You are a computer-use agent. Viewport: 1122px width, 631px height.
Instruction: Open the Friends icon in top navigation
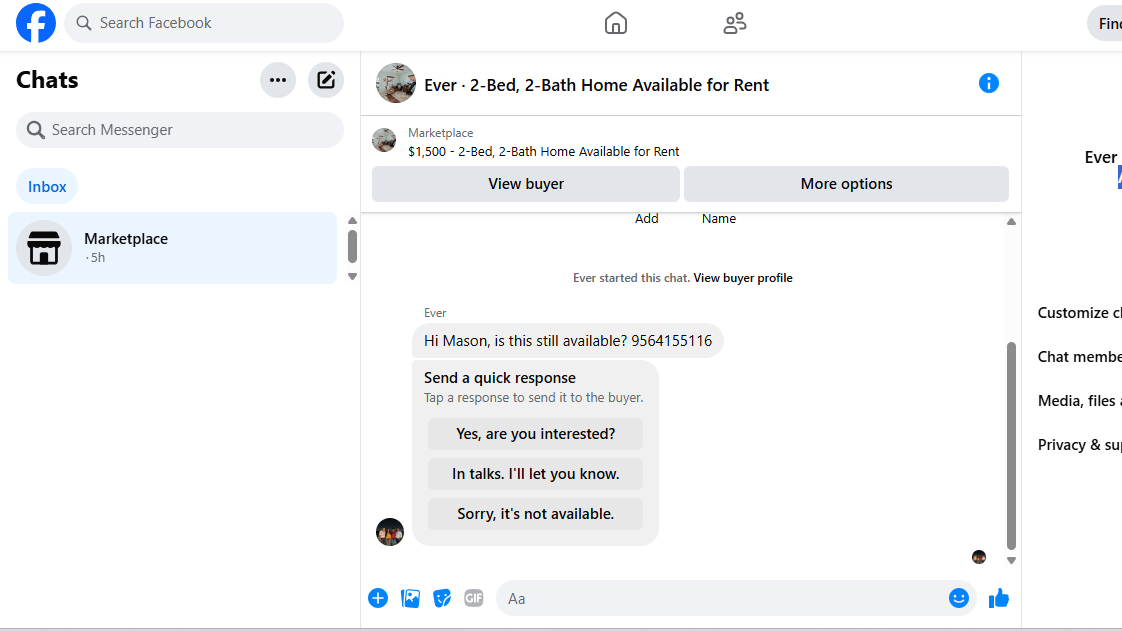pyautogui.click(x=734, y=23)
